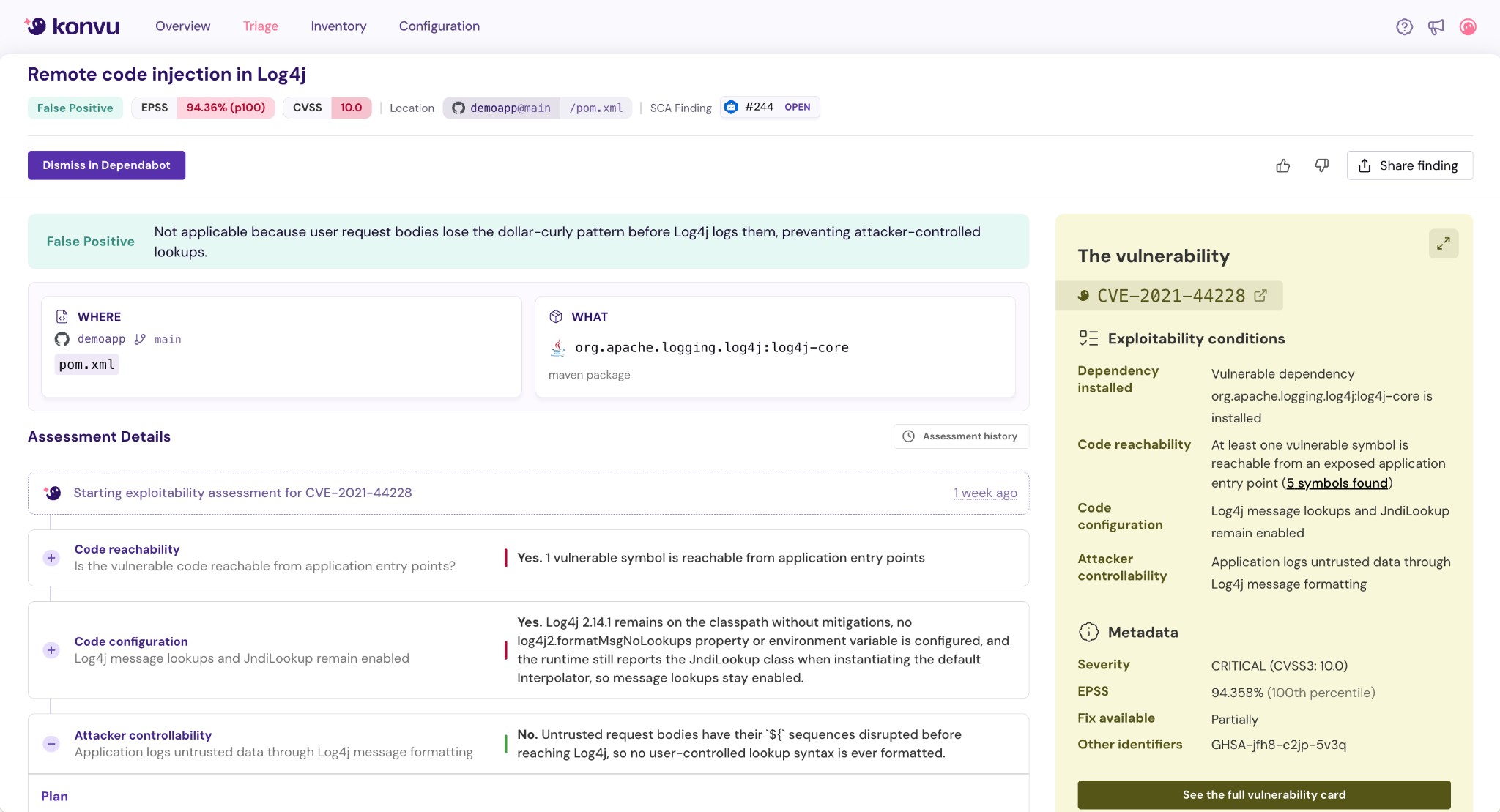1500x812 pixels.
Task: Open CVE-2021-44228 external link icon
Action: [1260, 296]
